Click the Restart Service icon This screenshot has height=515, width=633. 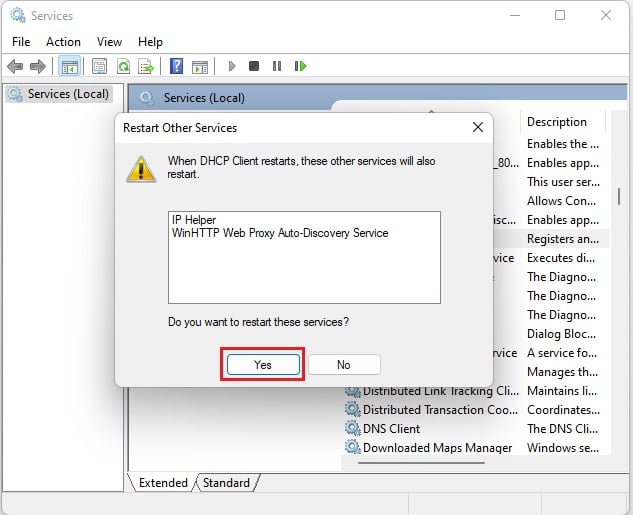tap(300, 66)
